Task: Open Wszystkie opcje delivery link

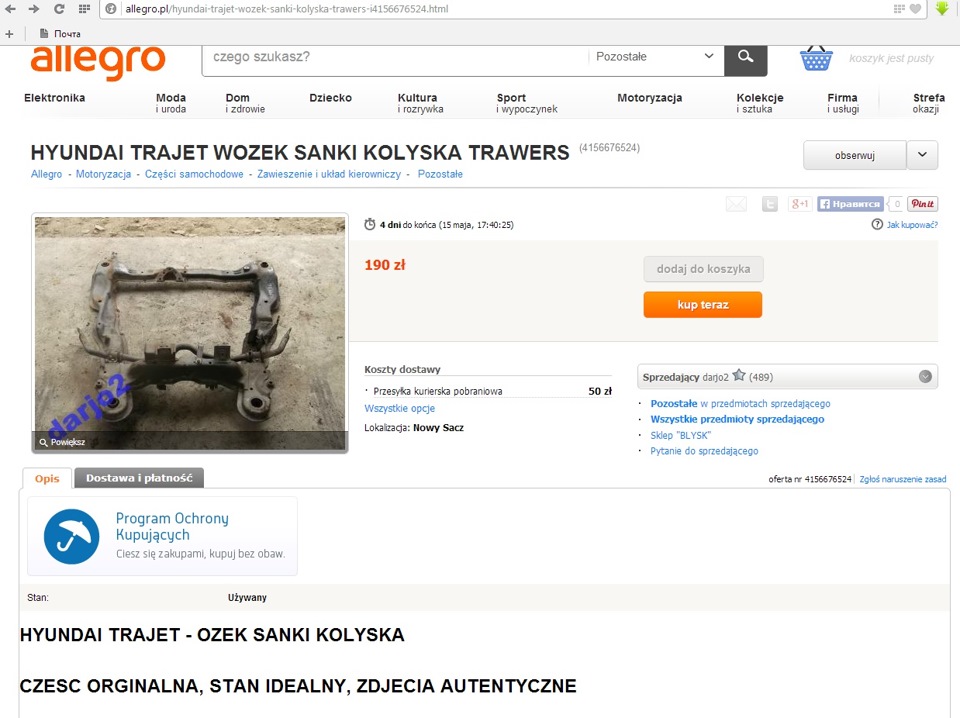Action: [399, 408]
